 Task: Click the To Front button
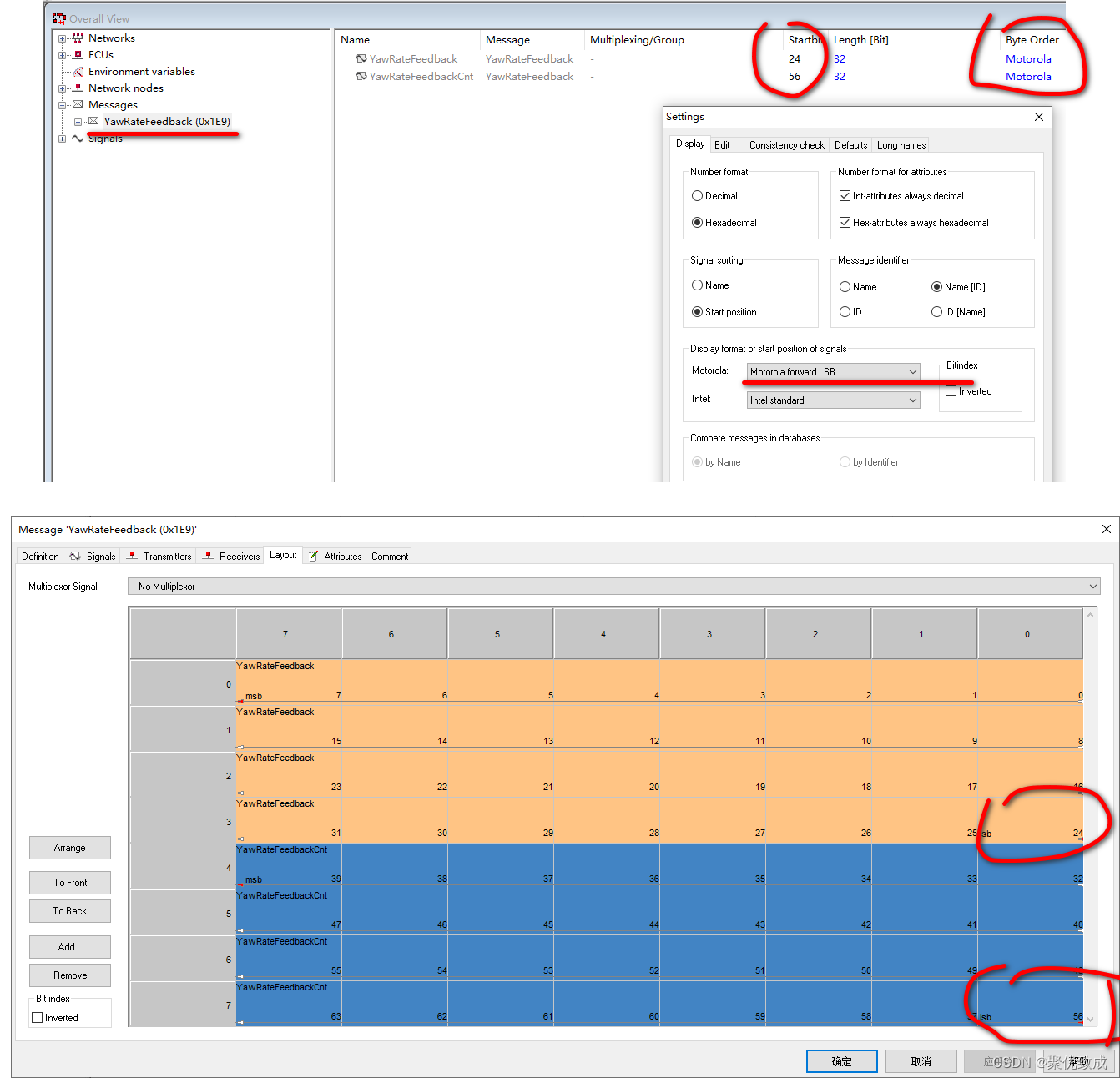70,883
